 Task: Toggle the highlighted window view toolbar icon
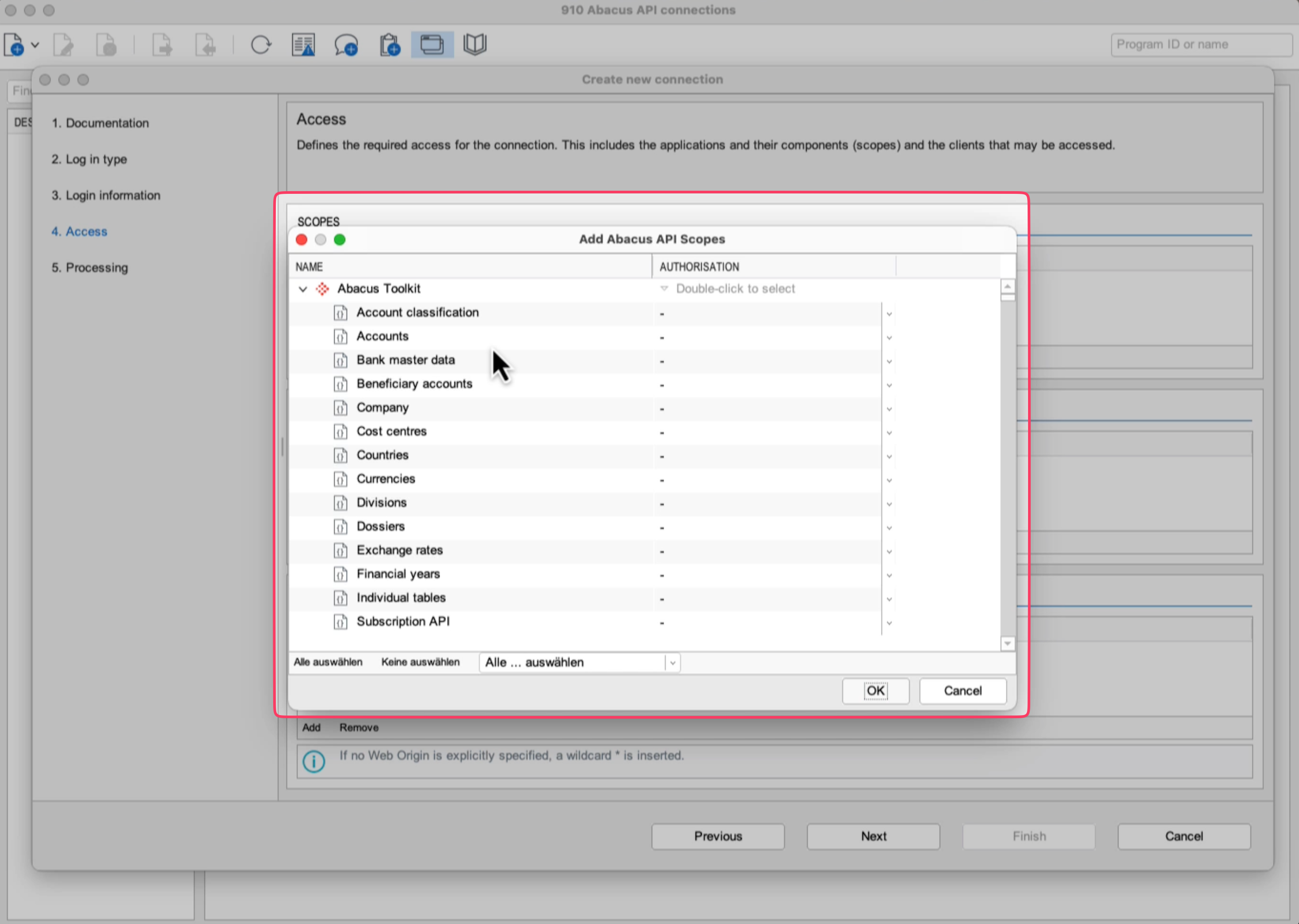(x=432, y=44)
